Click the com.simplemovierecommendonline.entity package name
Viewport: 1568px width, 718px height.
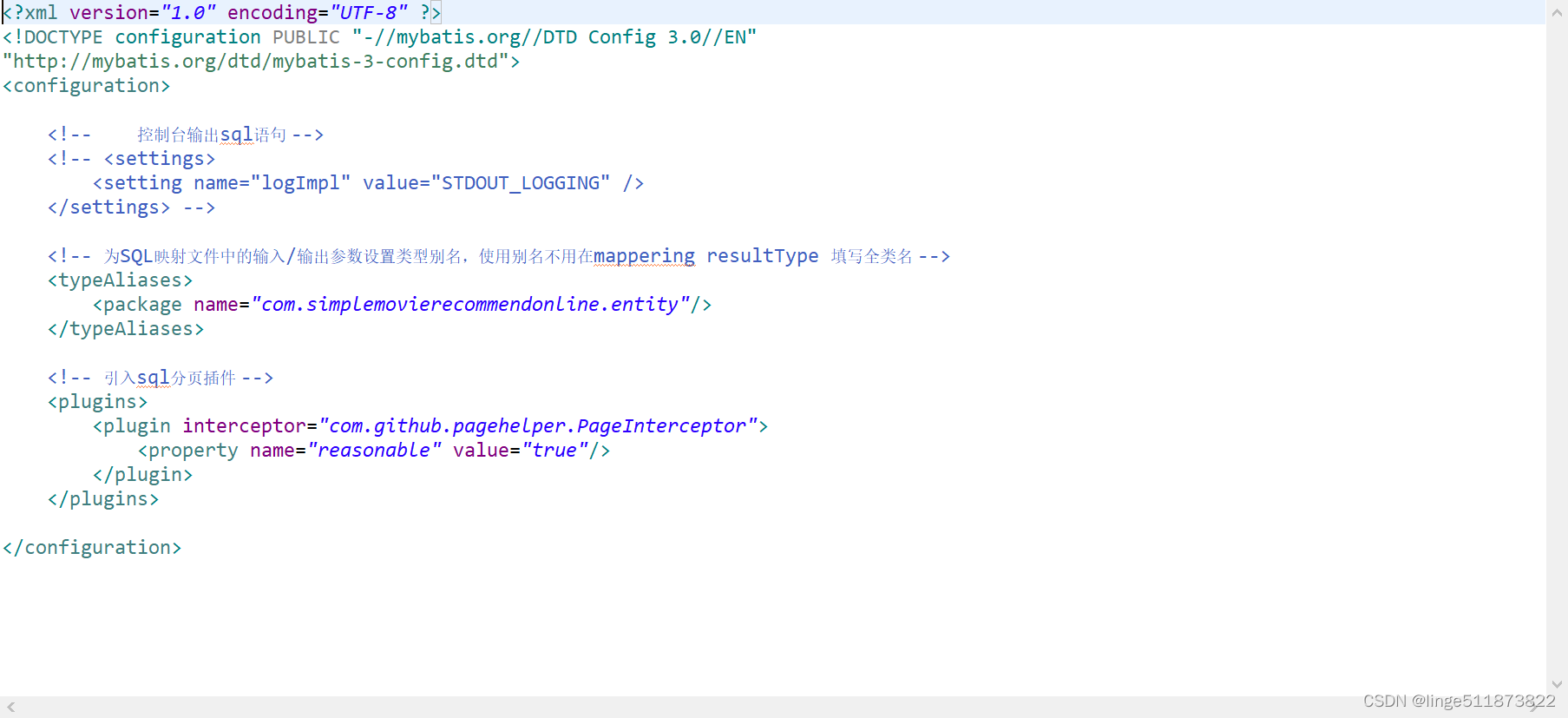(x=469, y=305)
